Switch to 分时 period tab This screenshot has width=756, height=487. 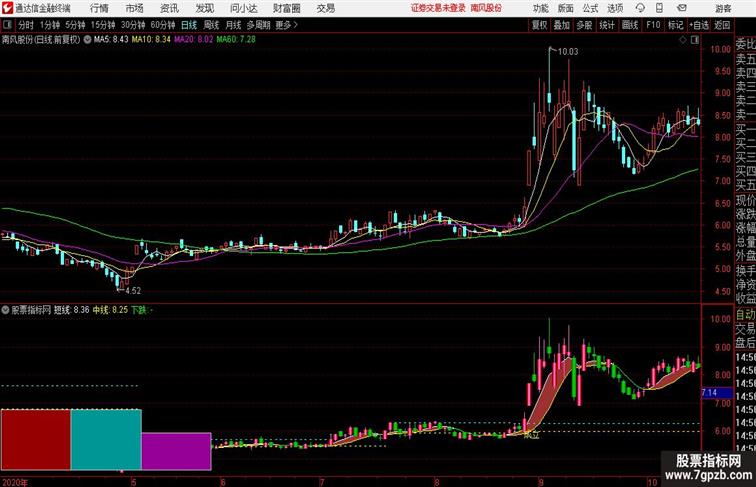click(26, 25)
